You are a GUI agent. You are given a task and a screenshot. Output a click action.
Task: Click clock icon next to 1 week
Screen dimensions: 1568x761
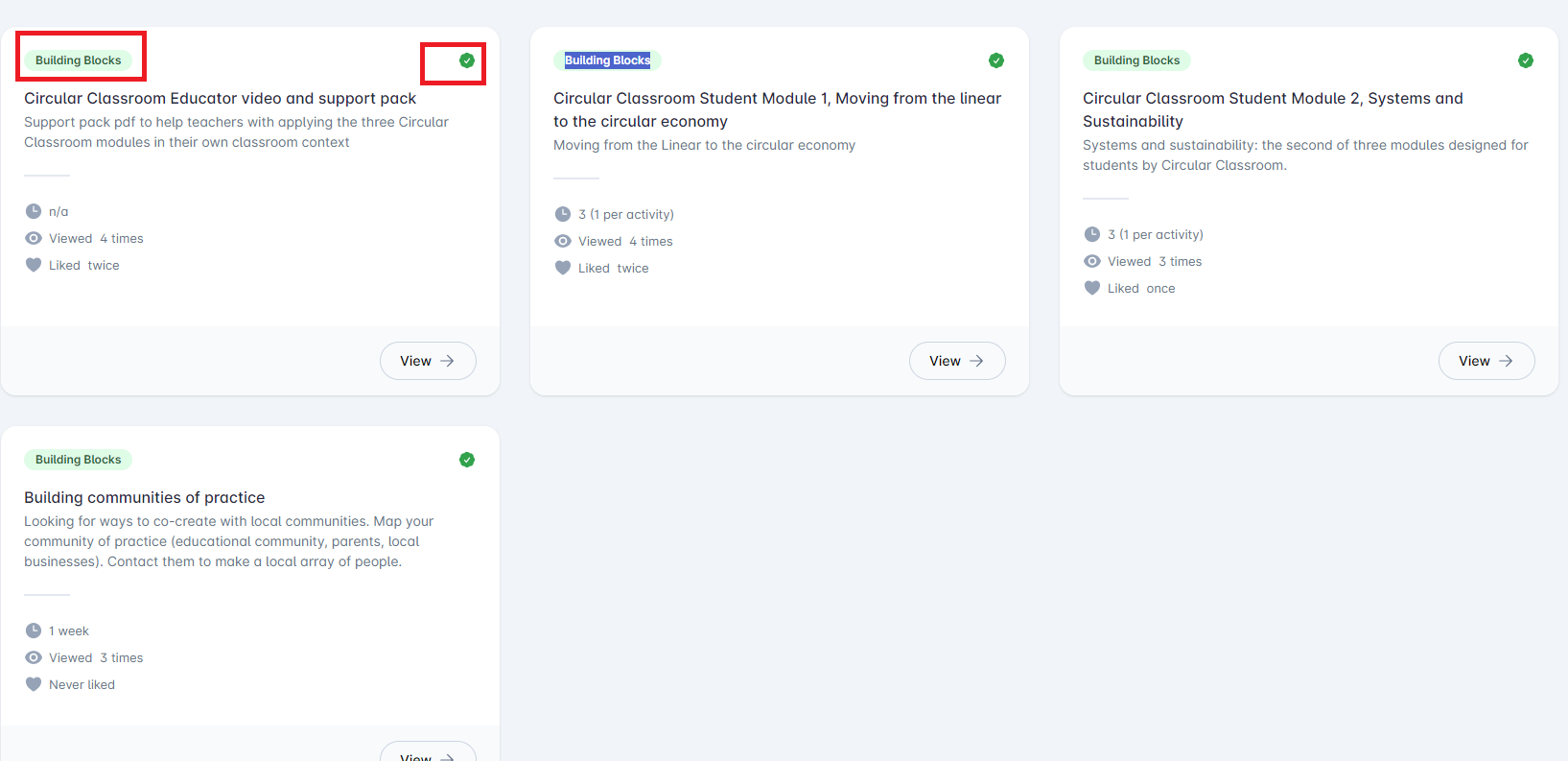pyautogui.click(x=34, y=630)
